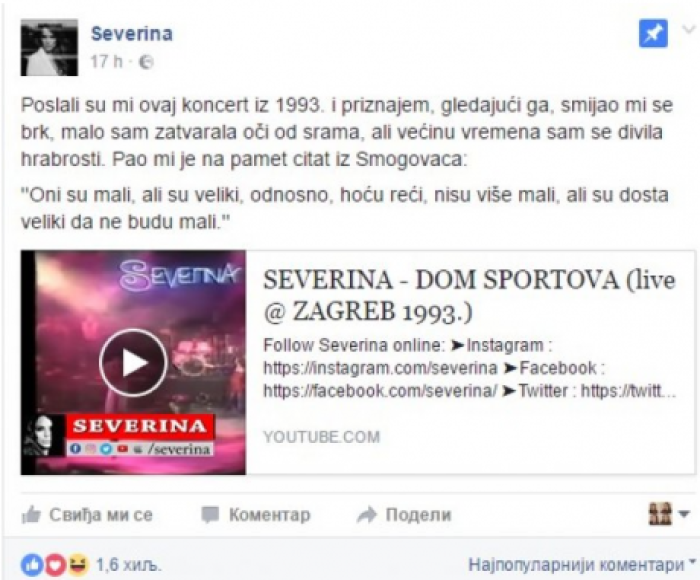Expand Најпопуларнији коментари sort dropdown
The width and height of the screenshot is (700, 580).
coord(582,565)
